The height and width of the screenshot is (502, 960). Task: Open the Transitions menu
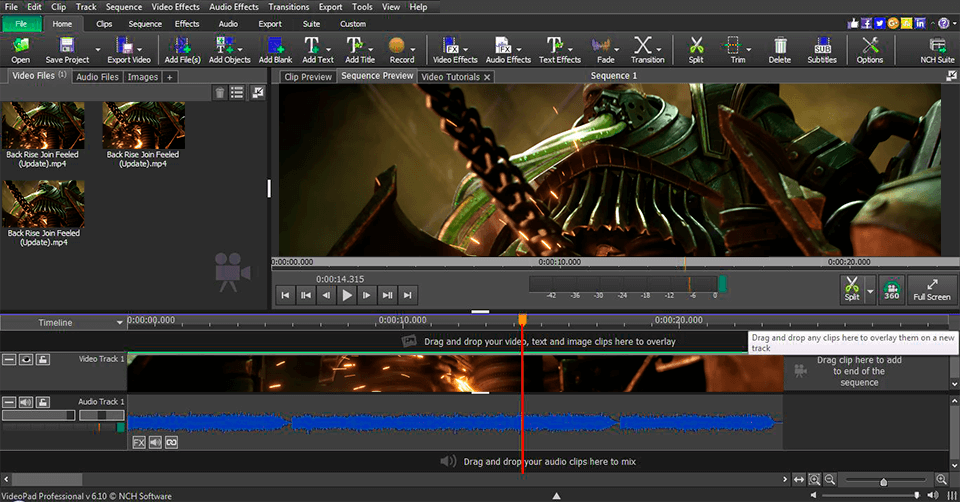tap(288, 7)
